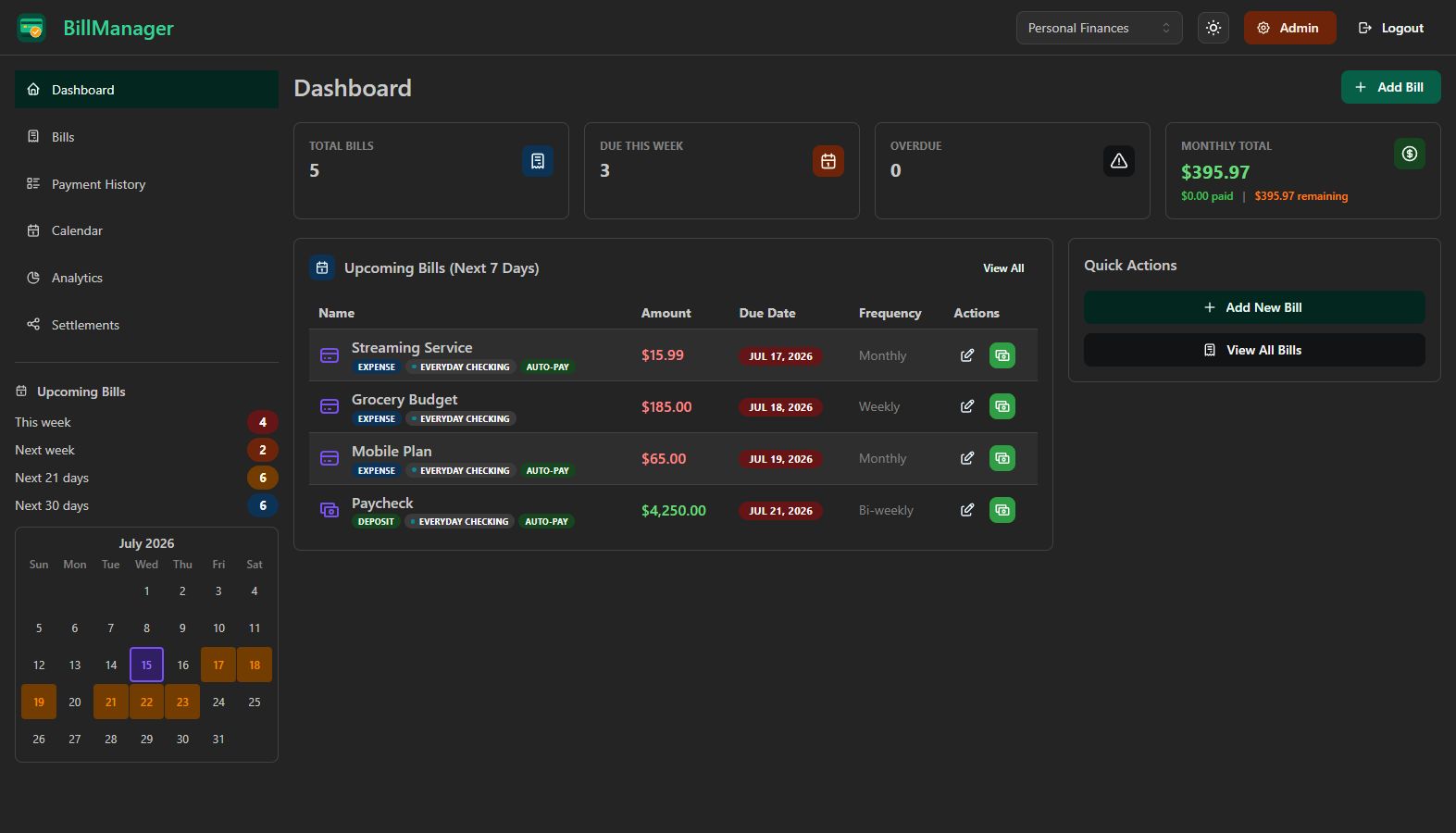The image size is (1456, 833).
Task: Select July 22 on mini calendar
Action: click(x=146, y=702)
